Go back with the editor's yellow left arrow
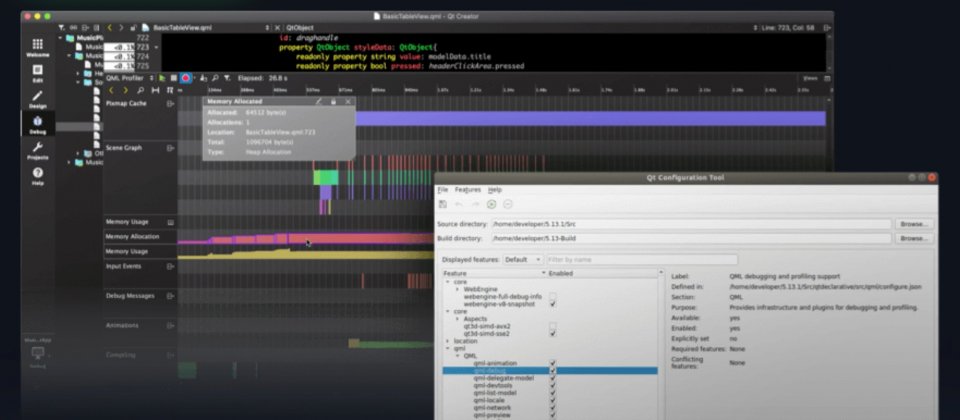The width and height of the screenshot is (960, 420). 110,28
